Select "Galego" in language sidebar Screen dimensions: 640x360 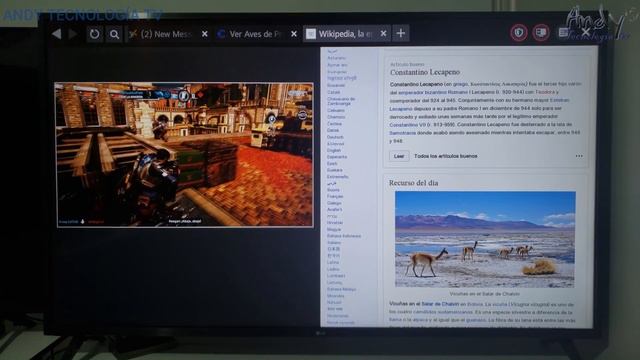pos(334,203)
